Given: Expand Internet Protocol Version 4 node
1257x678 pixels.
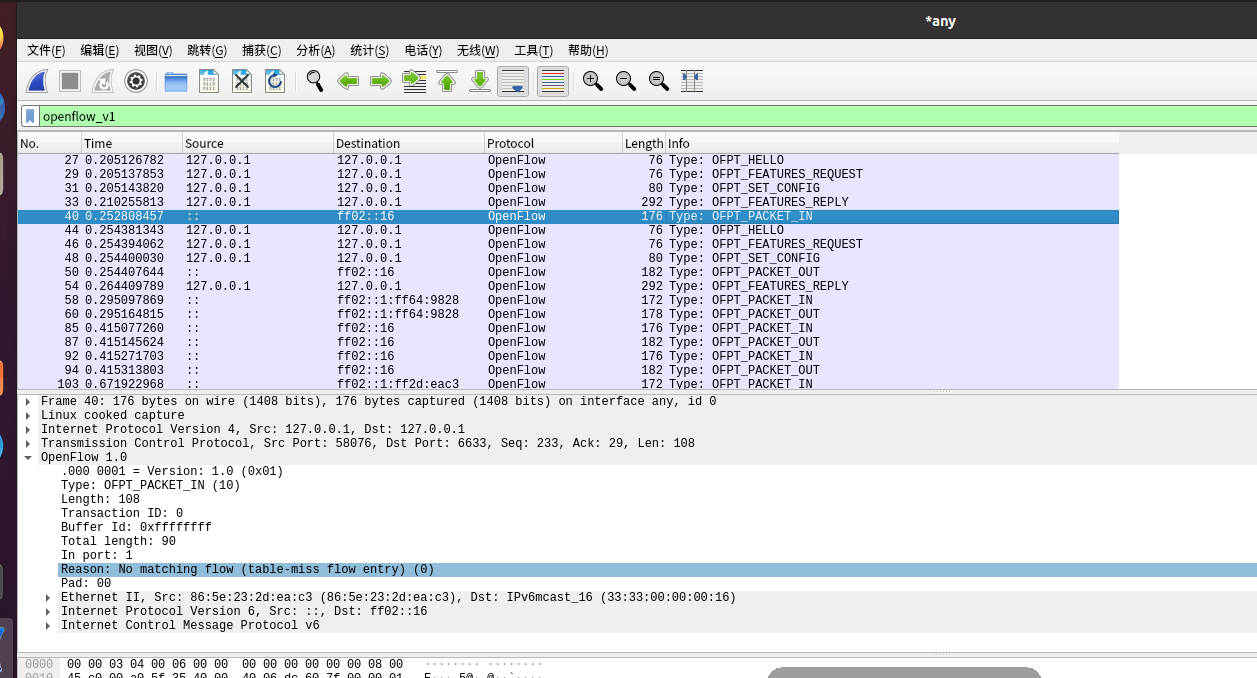Looking at the screenshot, I should tap(28, 429).
